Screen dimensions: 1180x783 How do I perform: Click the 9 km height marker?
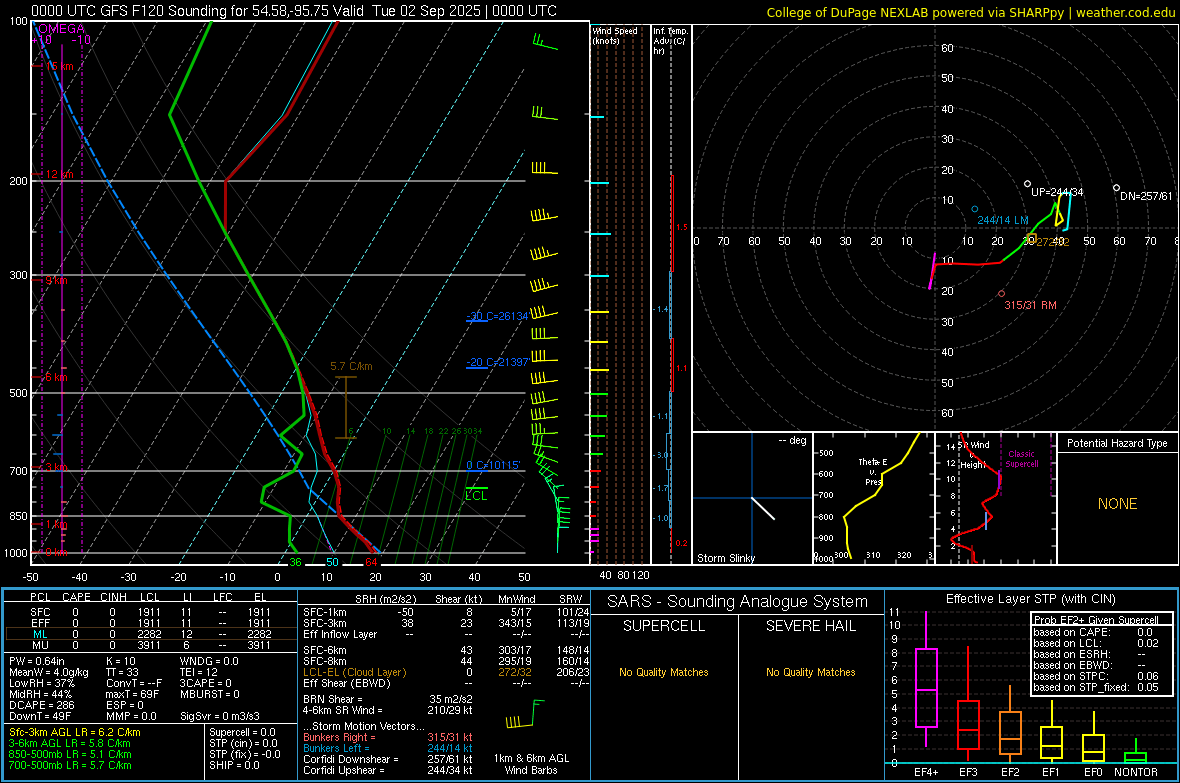point(56,280)
